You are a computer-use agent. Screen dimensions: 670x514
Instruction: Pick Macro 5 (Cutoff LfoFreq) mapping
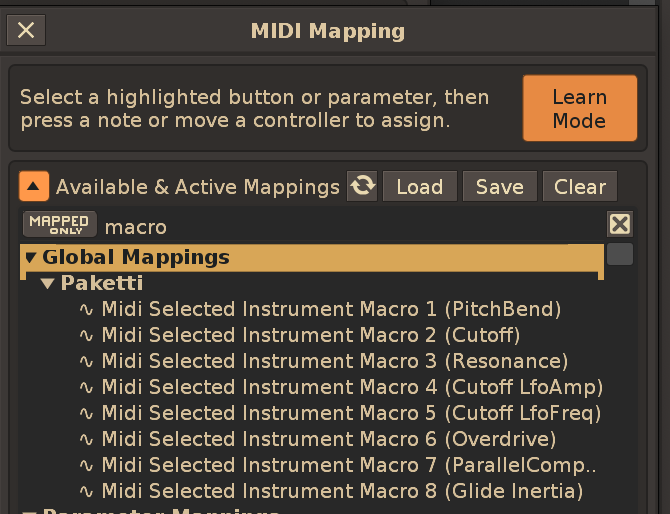(351, 413)
